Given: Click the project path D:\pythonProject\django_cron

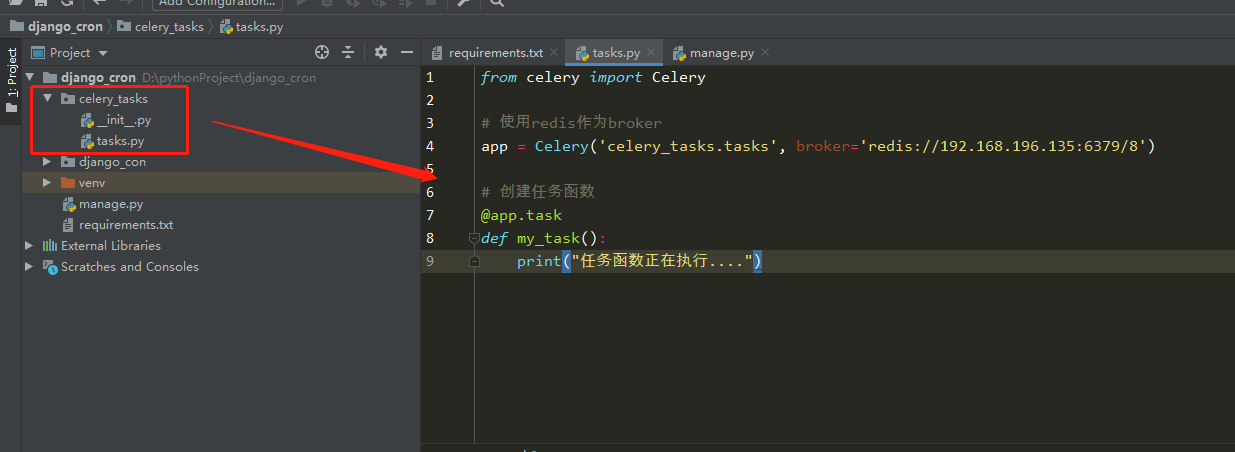Looking at the screenshot, I should (229, 78).
